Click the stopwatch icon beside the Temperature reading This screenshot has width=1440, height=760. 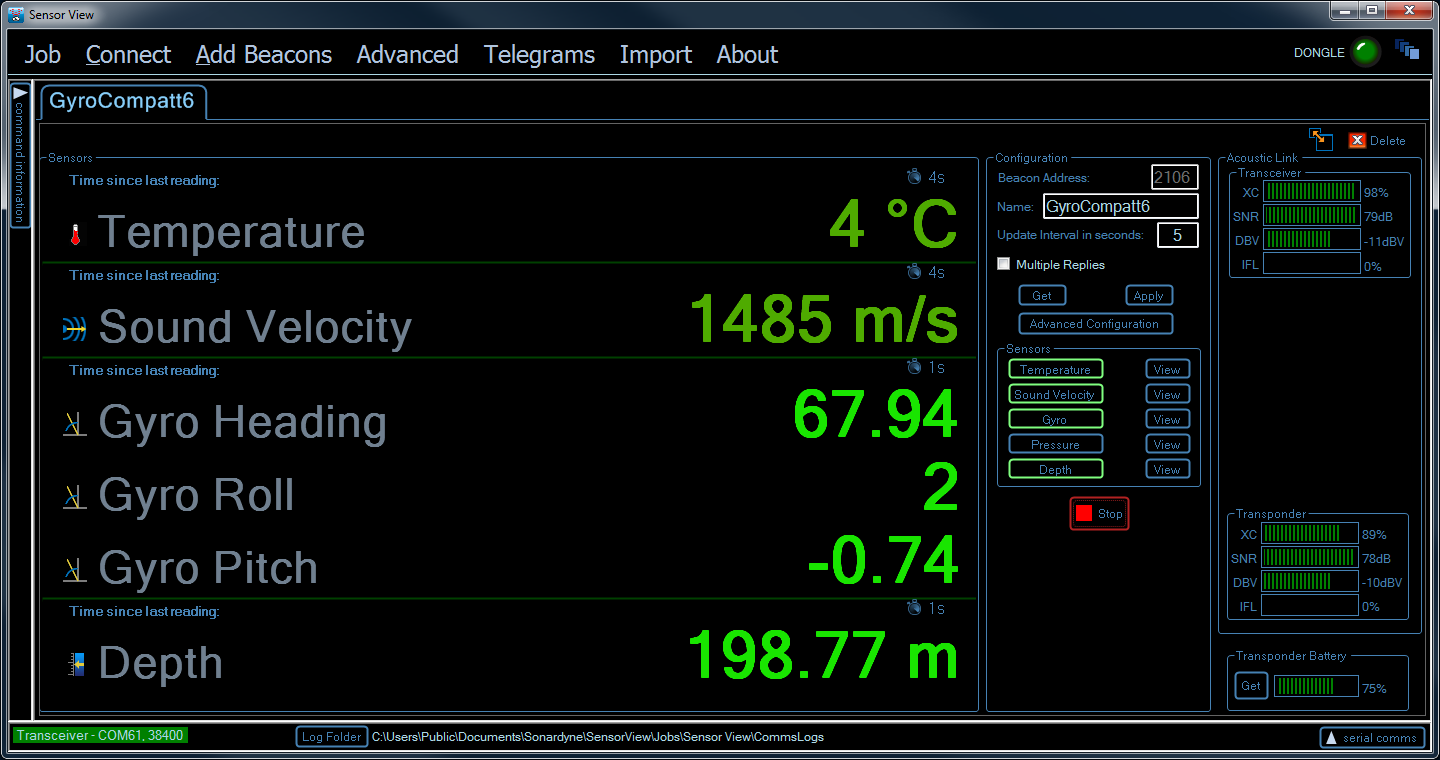pyautogui.click(x=913, y=176)
